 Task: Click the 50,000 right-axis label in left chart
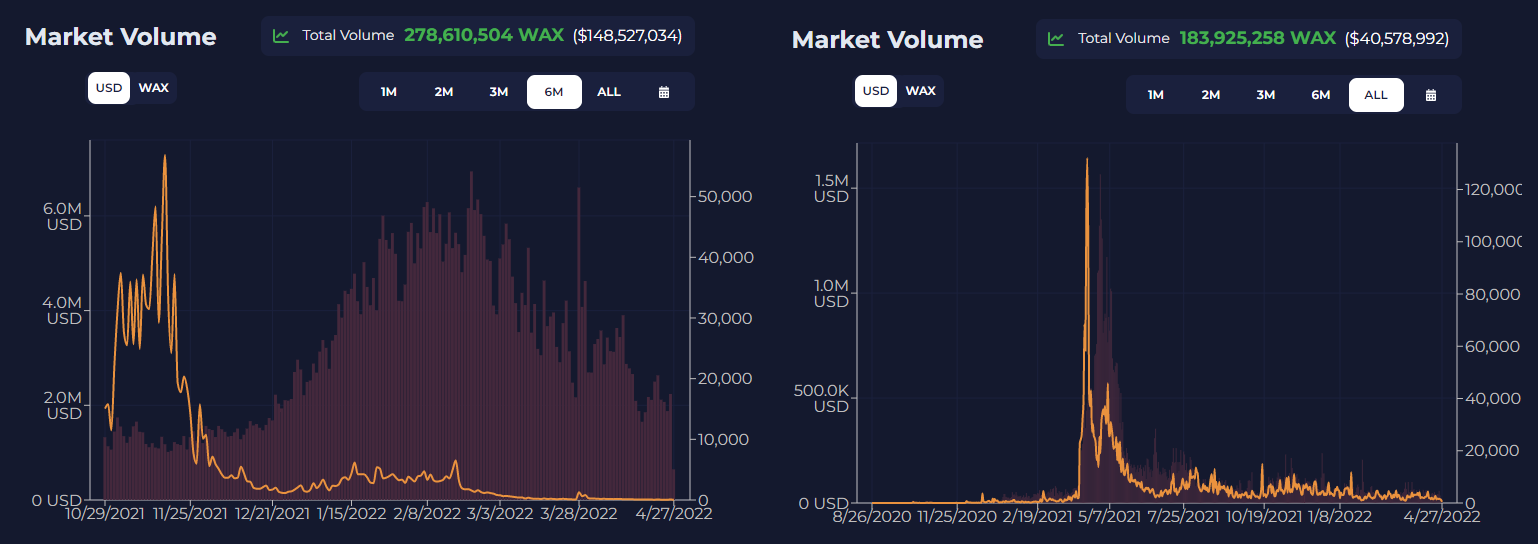tap(725, 197)
